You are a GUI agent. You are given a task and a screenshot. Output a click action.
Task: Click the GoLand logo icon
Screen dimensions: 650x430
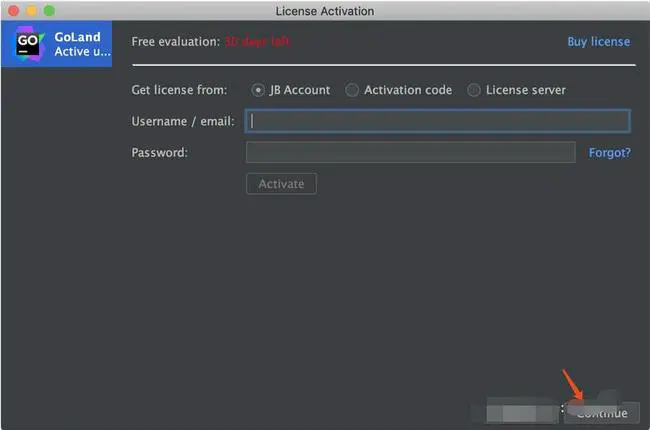pyautogui.click(x=26, y=45)
